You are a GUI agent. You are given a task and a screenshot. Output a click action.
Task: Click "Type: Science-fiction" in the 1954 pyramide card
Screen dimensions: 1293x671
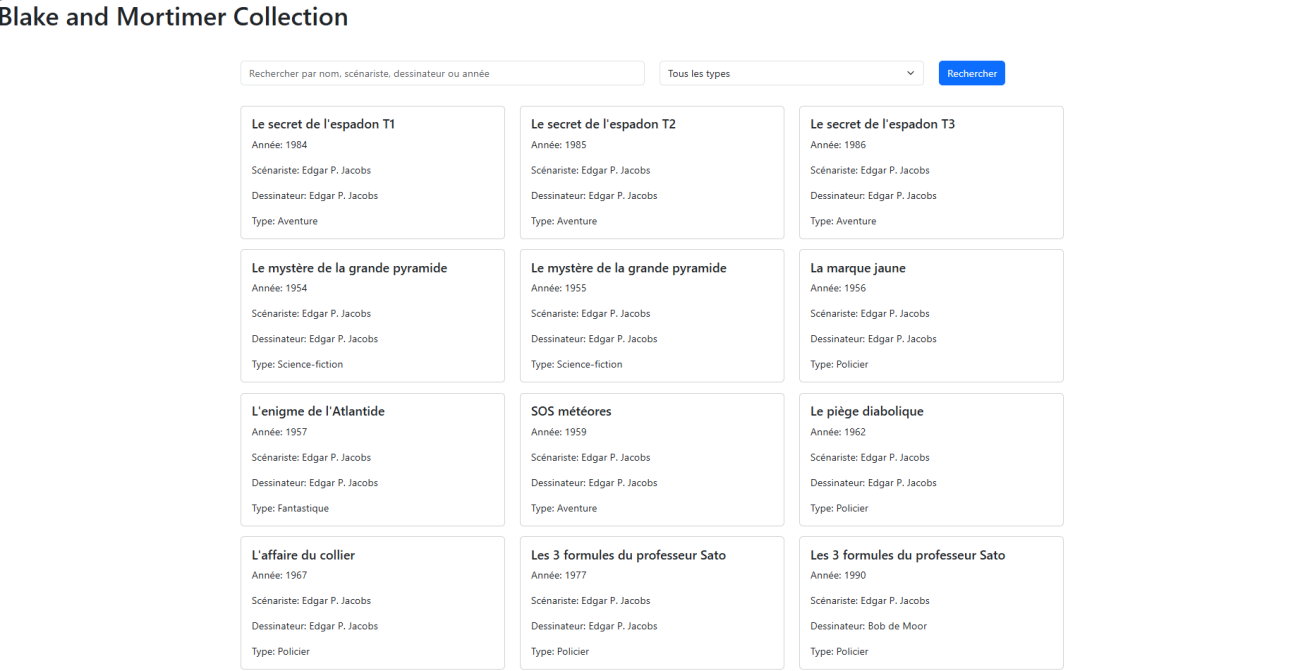tap(297, 364)
